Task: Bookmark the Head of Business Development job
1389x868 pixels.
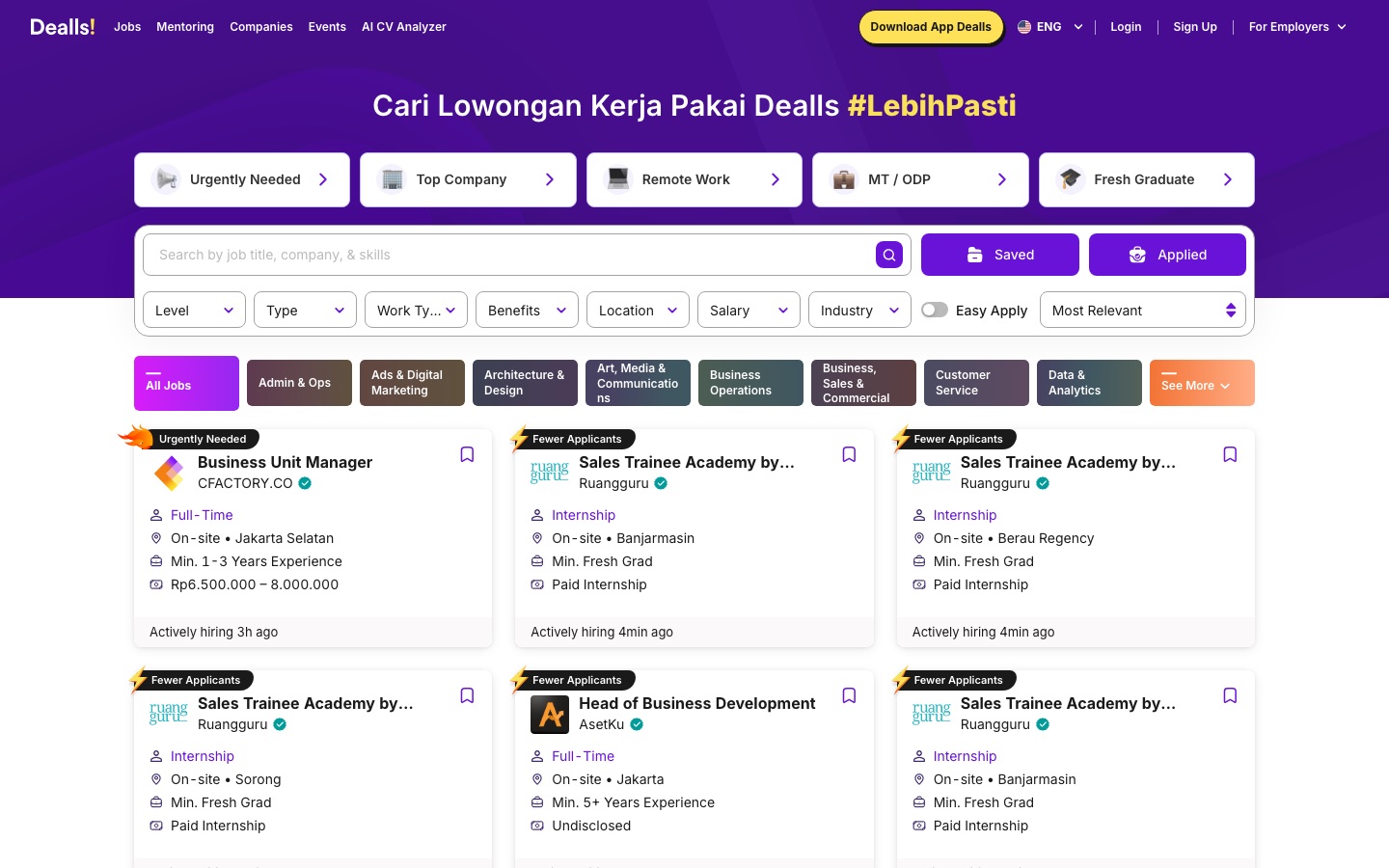Action: pos(849,695)
